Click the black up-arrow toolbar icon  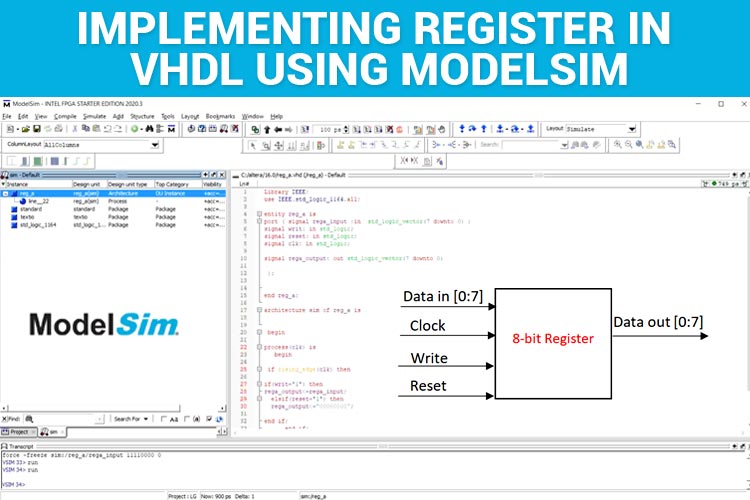point(267,130)
